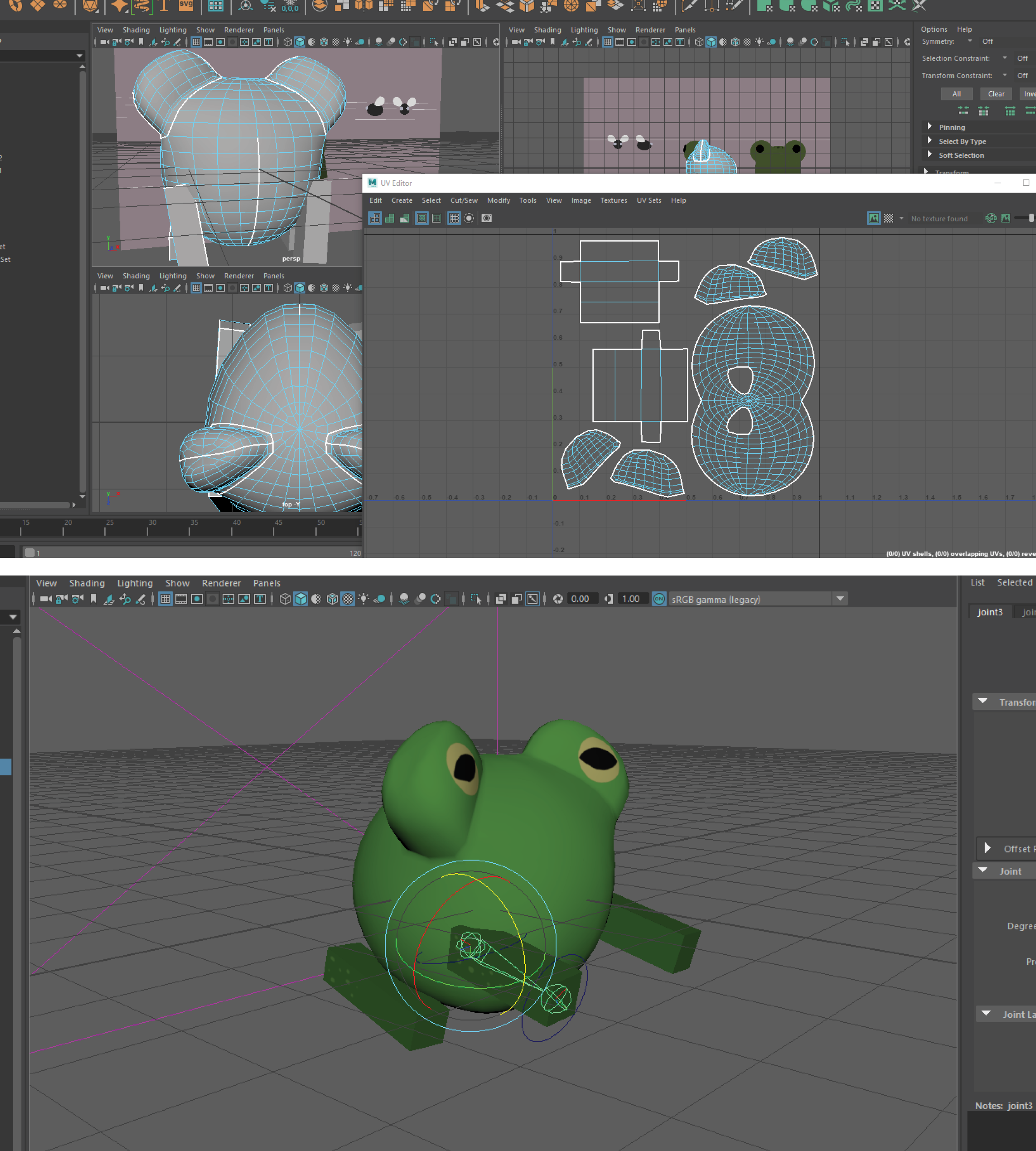Open sRGB gamma (legacy) view transform dropdown
1036x1151 pixels.
pyautogui.click(x=840, y=599)
